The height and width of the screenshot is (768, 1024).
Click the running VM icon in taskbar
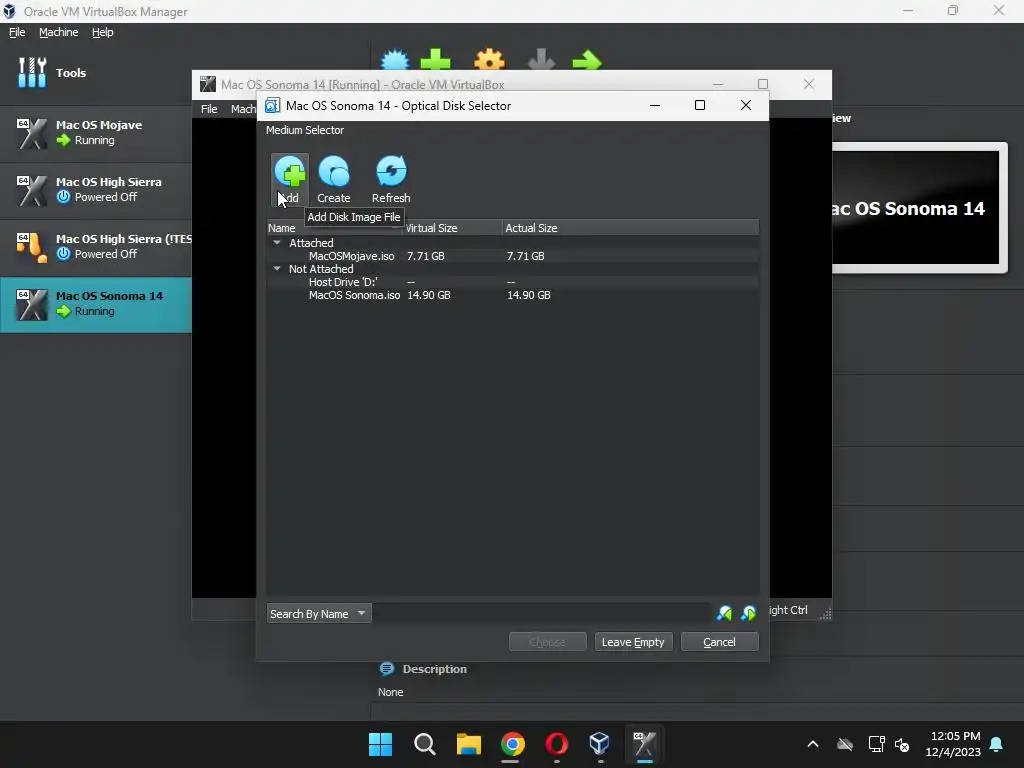tap(644, 744)
